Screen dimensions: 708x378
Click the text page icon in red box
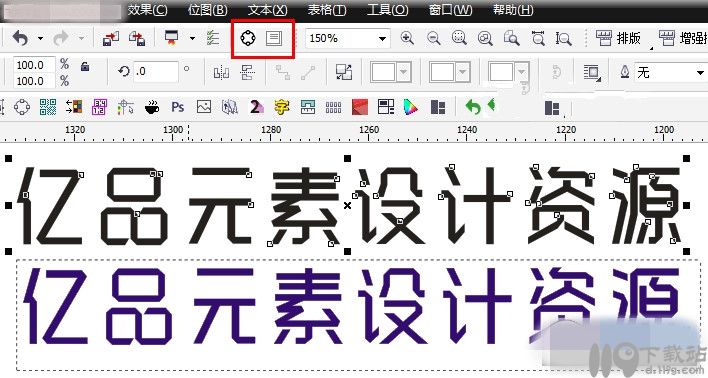click(274, 38)
